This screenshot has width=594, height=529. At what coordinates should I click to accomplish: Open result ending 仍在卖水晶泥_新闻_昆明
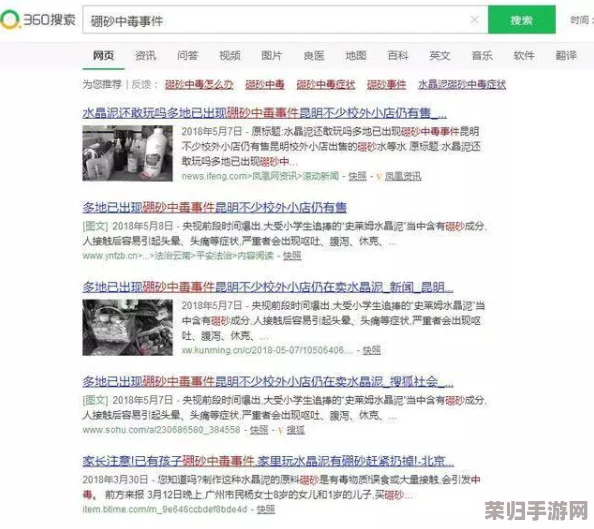point(268,287)
